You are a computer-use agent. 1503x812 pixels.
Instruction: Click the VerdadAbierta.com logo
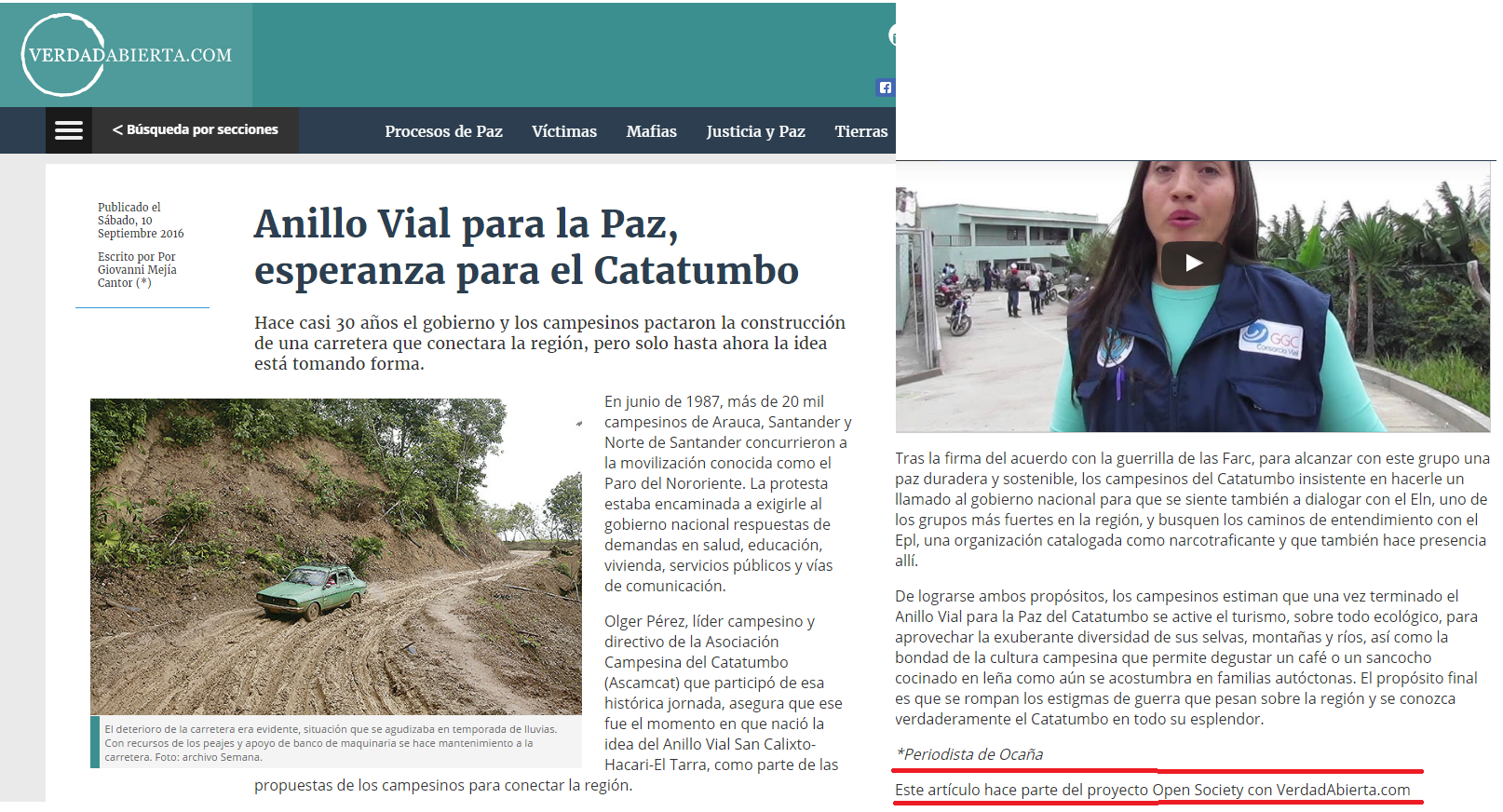point(126,55)
